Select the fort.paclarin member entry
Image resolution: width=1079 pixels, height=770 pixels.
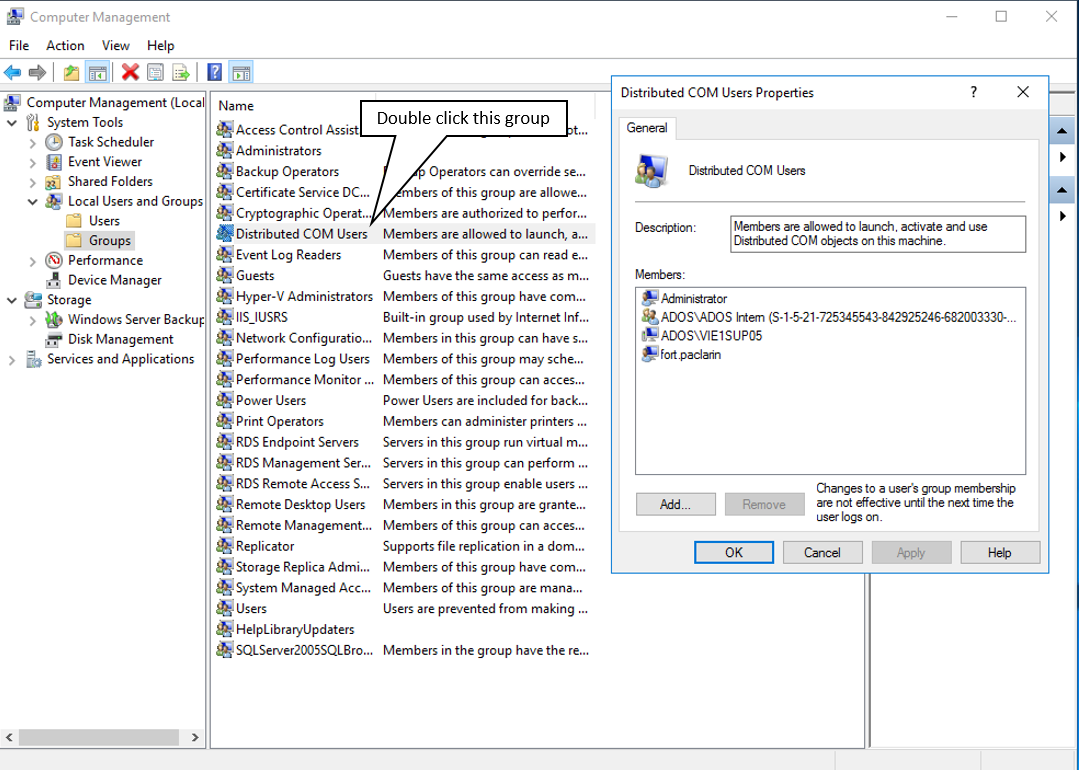[690, 354]
